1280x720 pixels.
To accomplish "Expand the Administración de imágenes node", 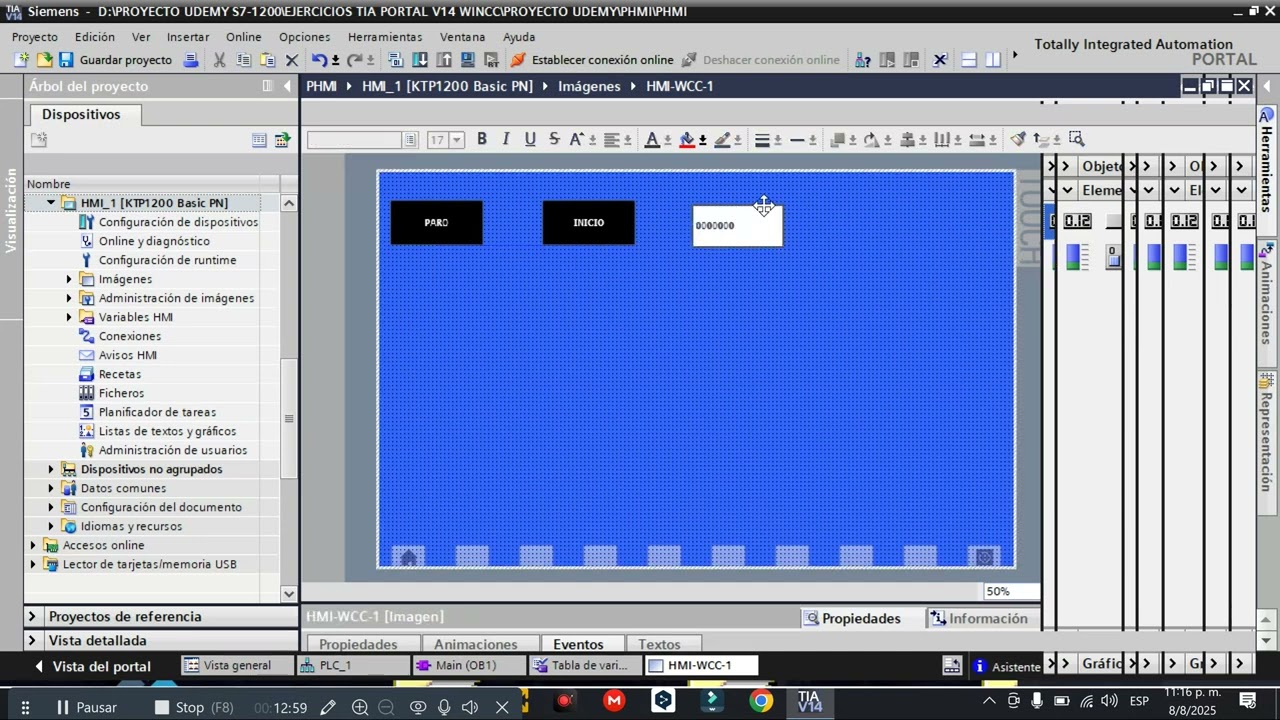I will (69, 298).
